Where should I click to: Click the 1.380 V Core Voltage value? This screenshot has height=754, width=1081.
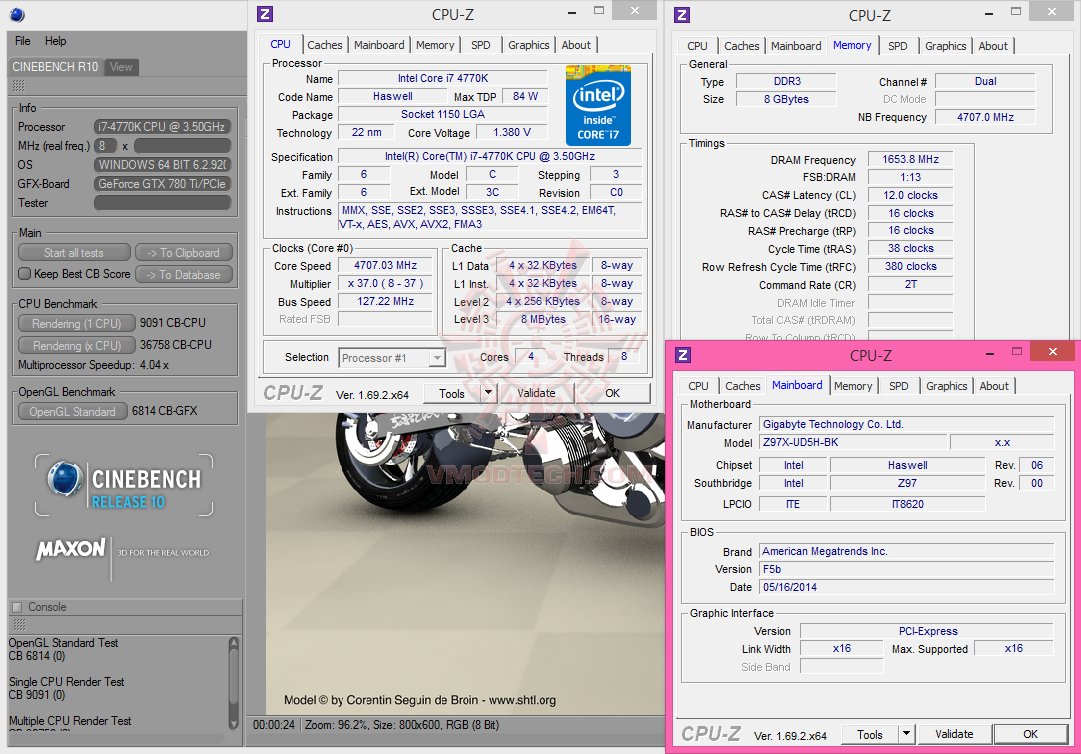click(x=512, y=132)
